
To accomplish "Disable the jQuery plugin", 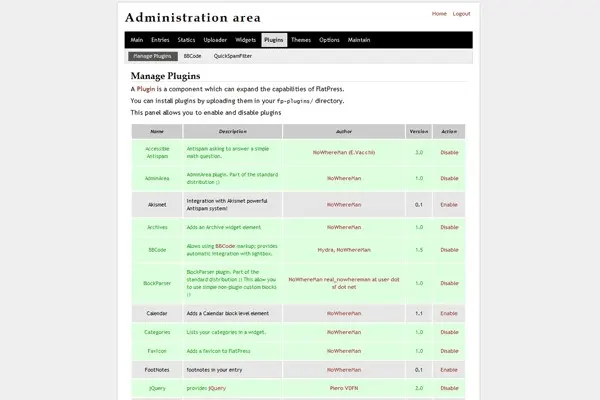I will click(449, 387).
